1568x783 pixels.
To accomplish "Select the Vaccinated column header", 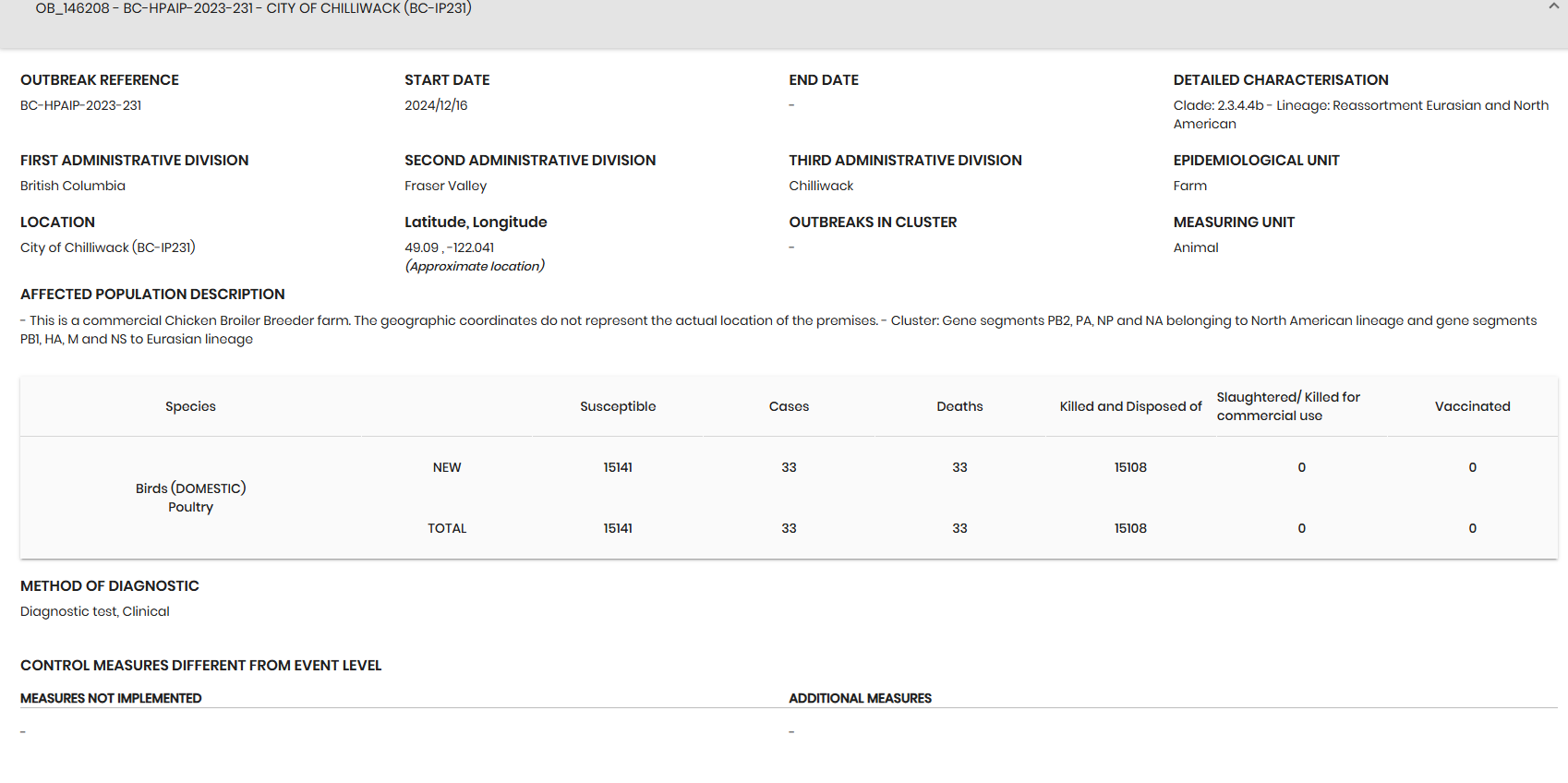I will pos(1472,406).
